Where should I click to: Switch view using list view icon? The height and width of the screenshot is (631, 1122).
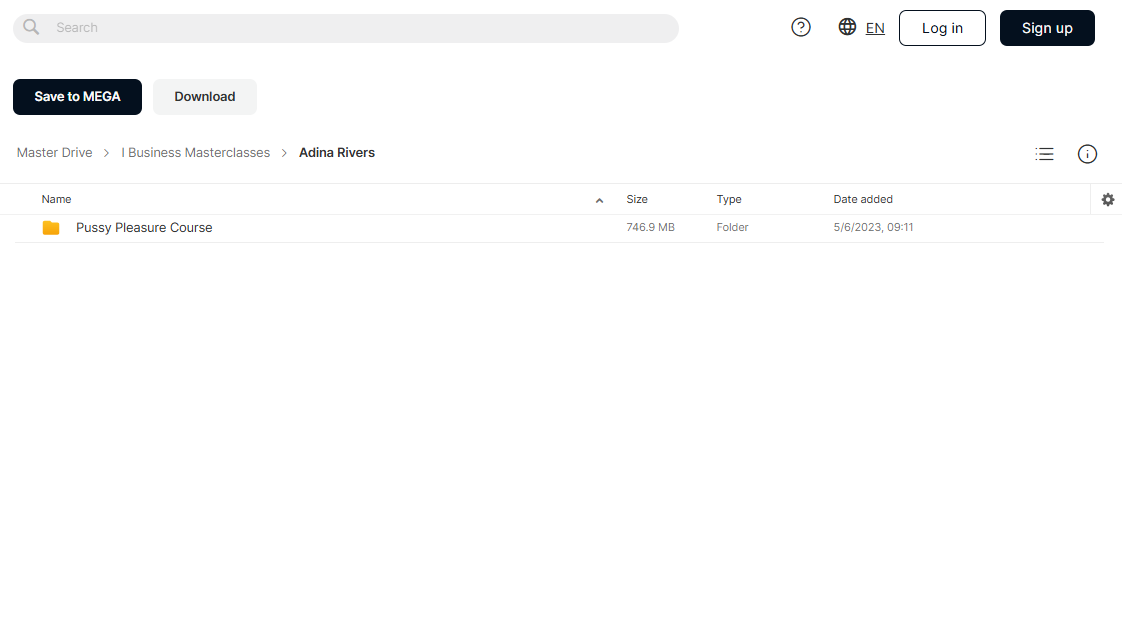tap(1044, 154)
